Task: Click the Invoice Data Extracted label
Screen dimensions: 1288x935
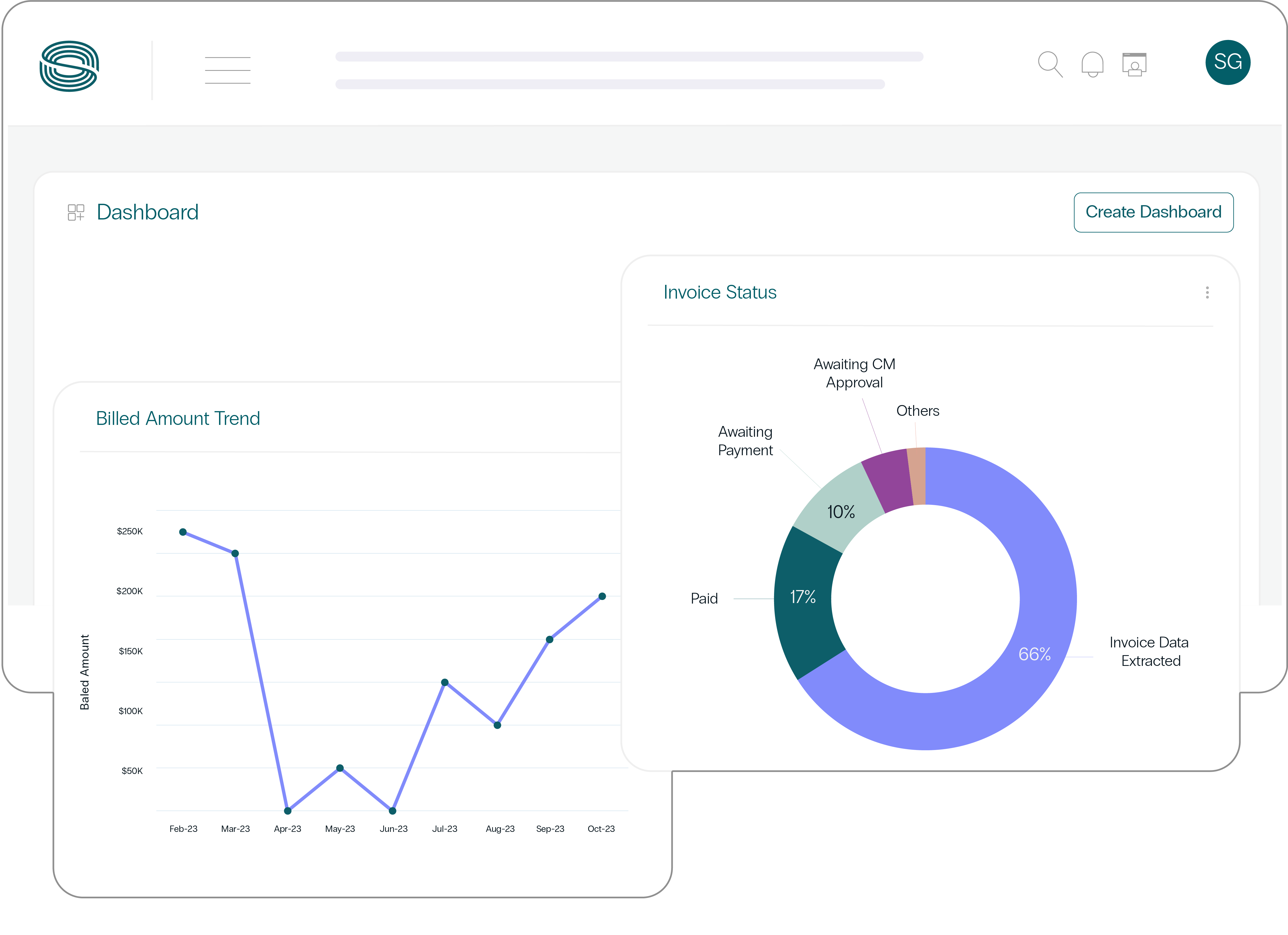Action: 1150,652
